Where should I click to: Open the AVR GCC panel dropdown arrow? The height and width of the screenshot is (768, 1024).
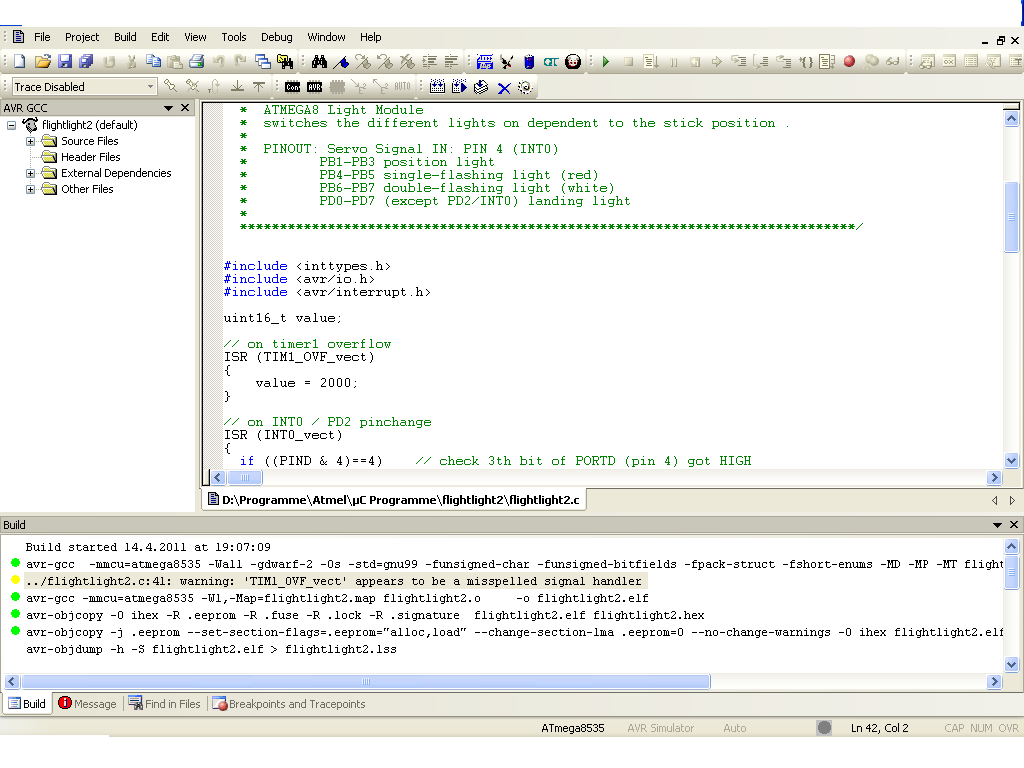coord(168,108)
